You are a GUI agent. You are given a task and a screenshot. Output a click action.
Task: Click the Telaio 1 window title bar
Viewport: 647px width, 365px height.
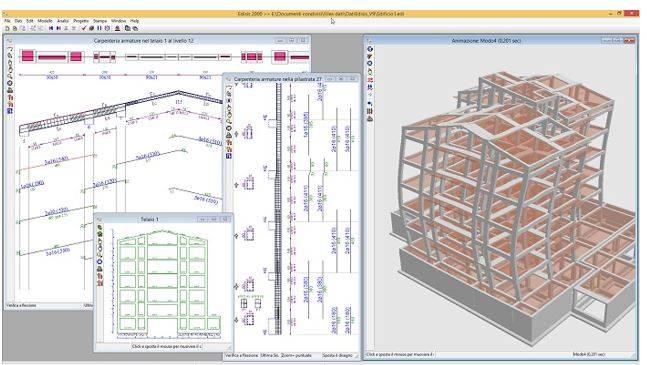tap(149, 219)
